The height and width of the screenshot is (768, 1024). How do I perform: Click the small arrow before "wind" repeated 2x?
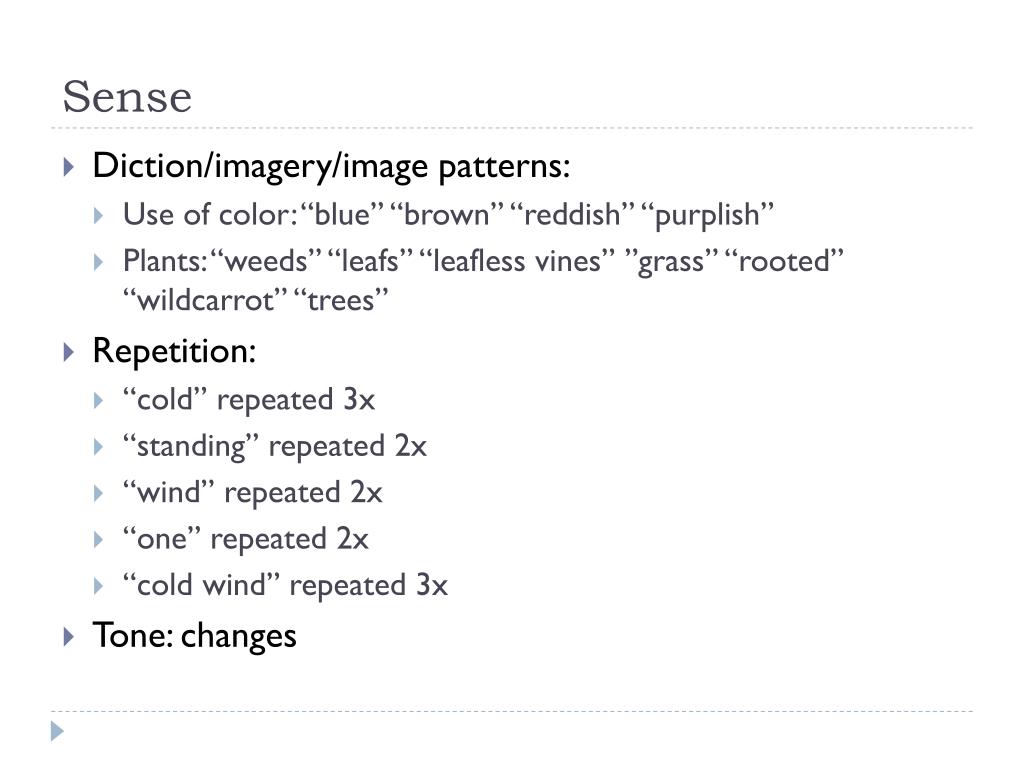(x=99, y=493)
